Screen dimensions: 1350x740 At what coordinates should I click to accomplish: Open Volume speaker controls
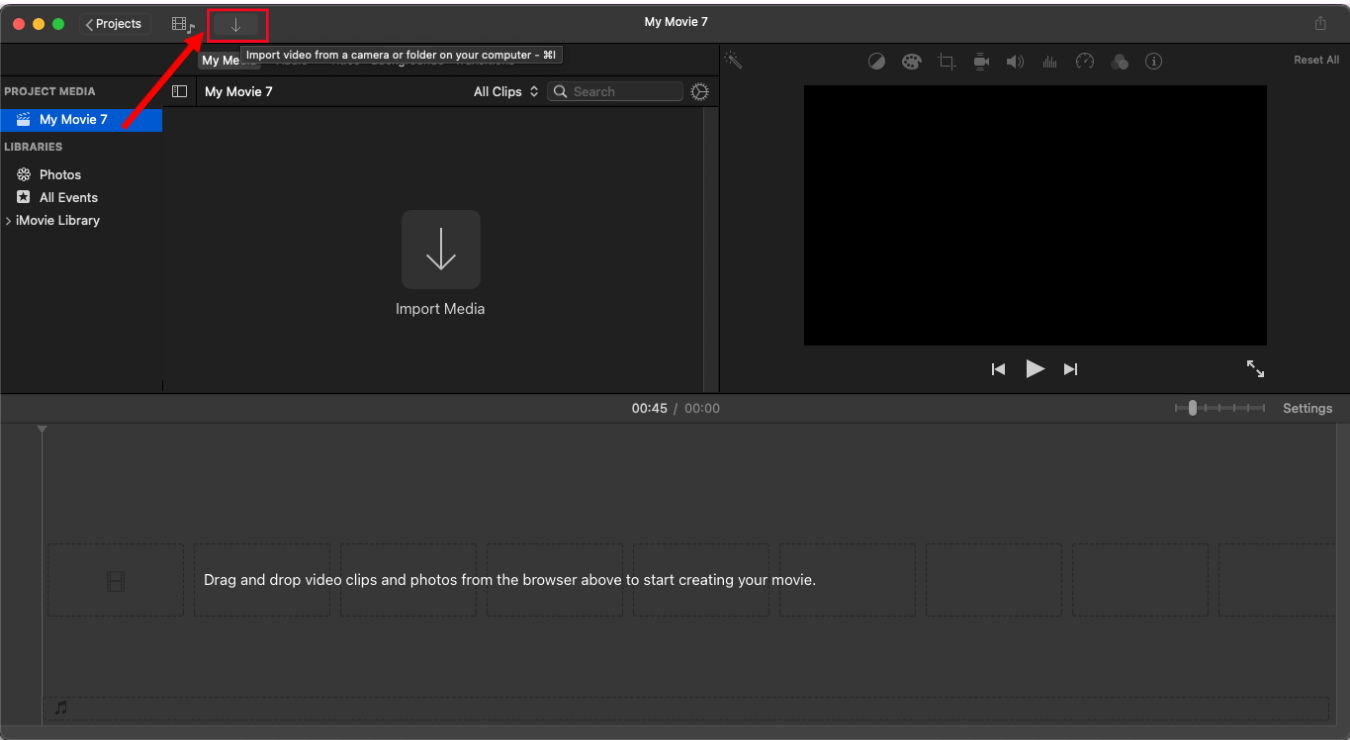click(1015, 62)
